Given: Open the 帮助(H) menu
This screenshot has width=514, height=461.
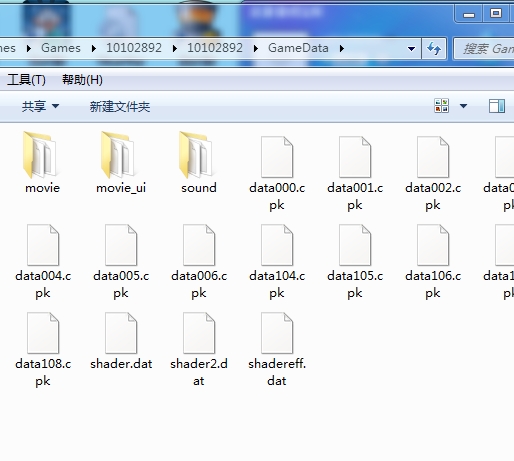Looking at the screenshot, I should click(82, 80).
